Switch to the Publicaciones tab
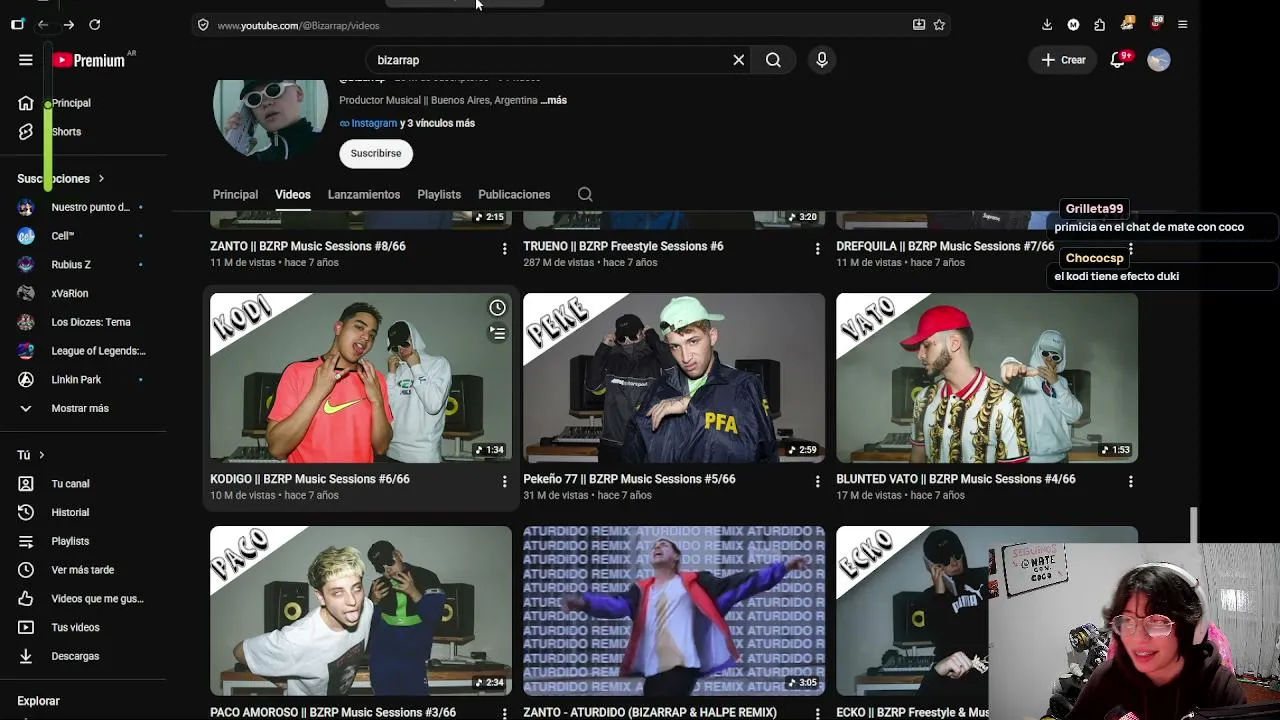Screen dimensions: 1280x720 pos(514,195)
